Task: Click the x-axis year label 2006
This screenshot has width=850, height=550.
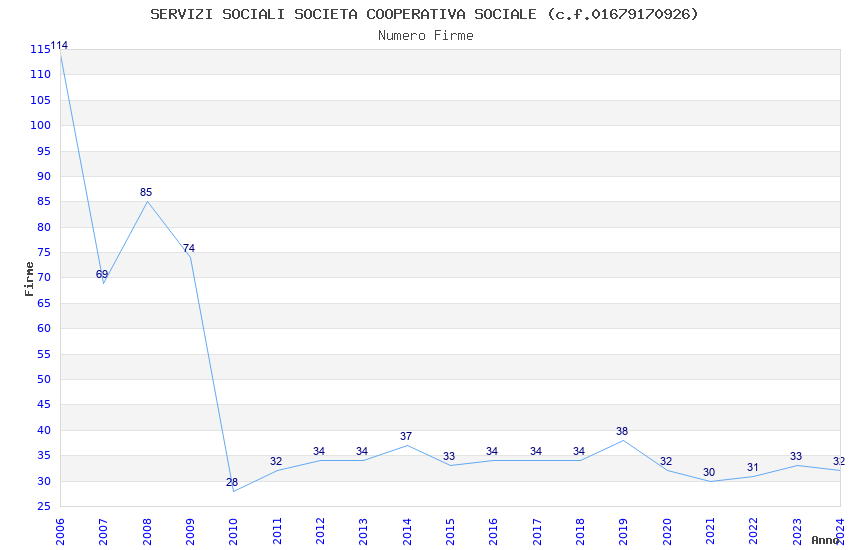Action: pyautogui.click(x=60, y=531)
